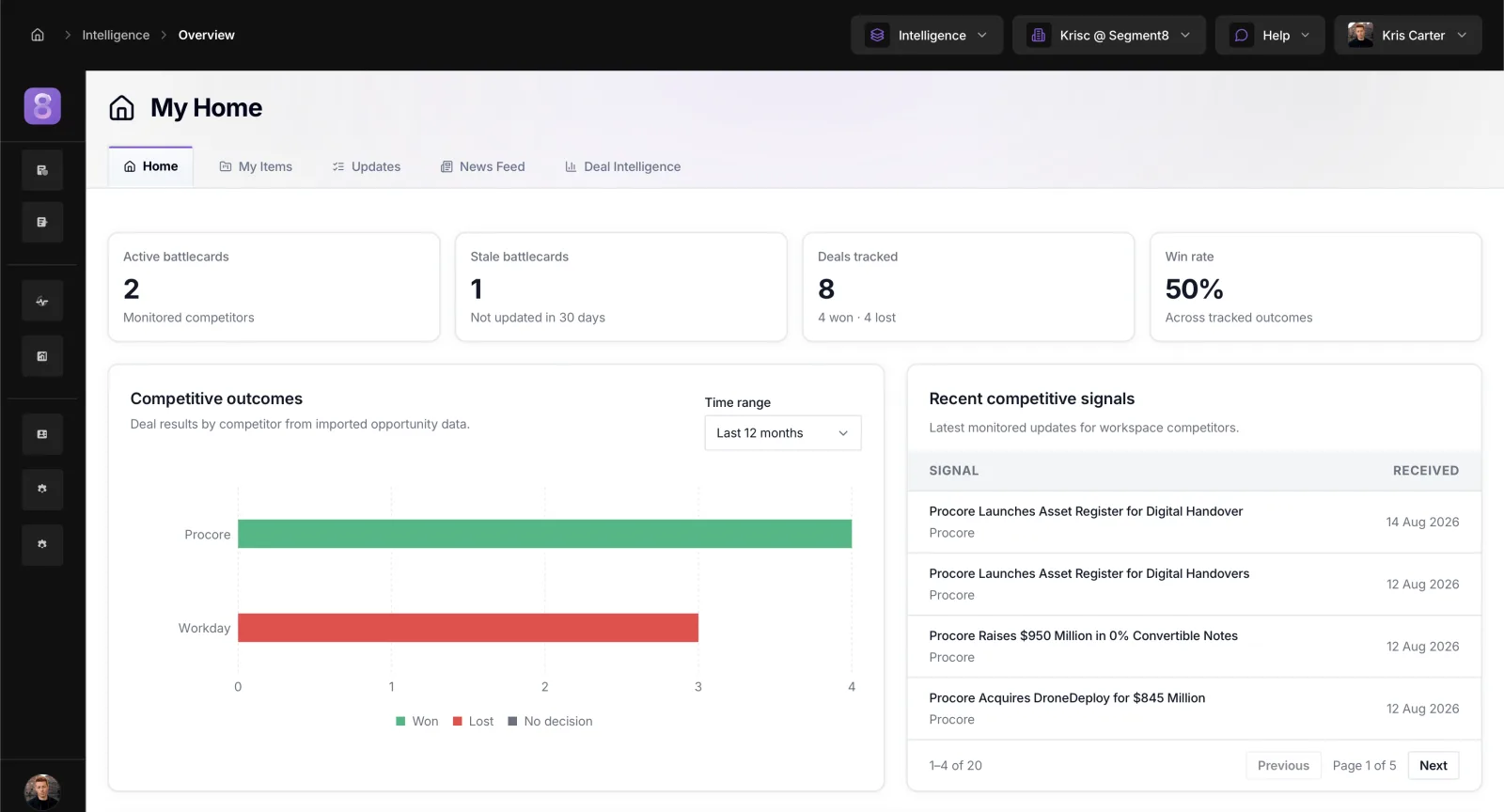Screen dimensions: 1504x812
Task: Click the Intelligence breadcrumb link
Action: click(x=116, y=35)
